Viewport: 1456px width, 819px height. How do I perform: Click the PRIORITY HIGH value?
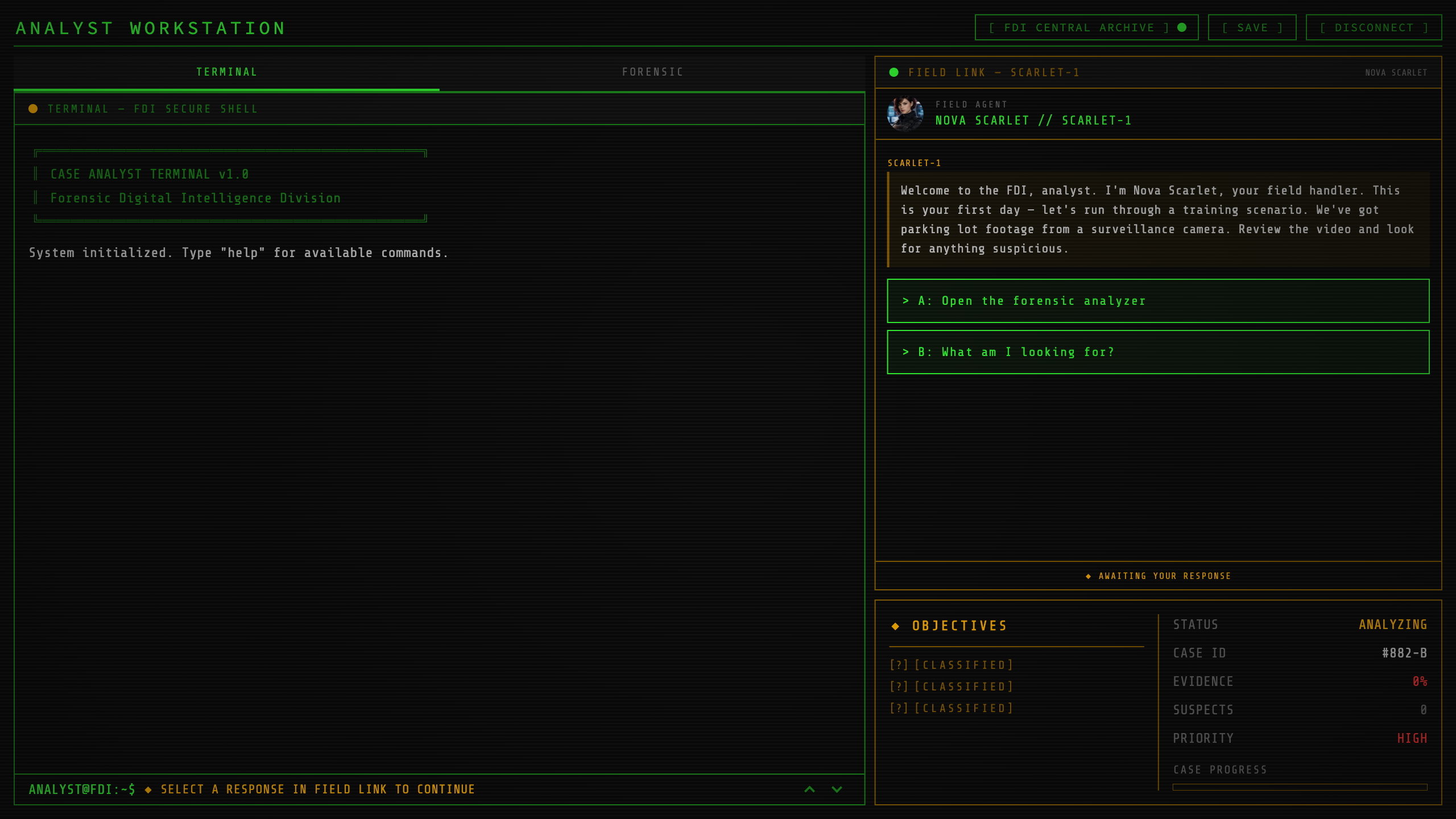(x=1412, y=738)
